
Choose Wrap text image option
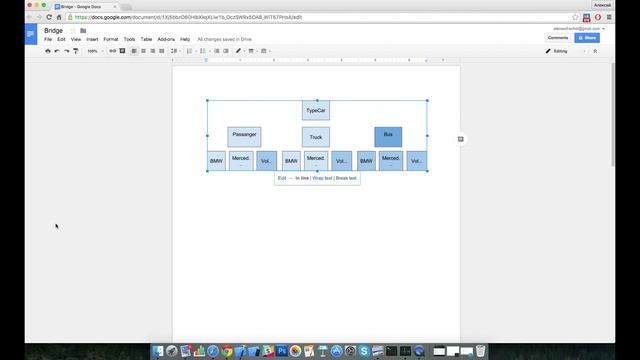tap(322, 178)
